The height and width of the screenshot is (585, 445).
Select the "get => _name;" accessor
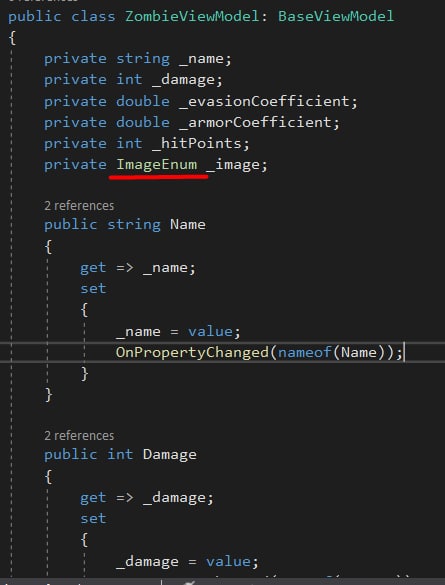pos(138,268)
